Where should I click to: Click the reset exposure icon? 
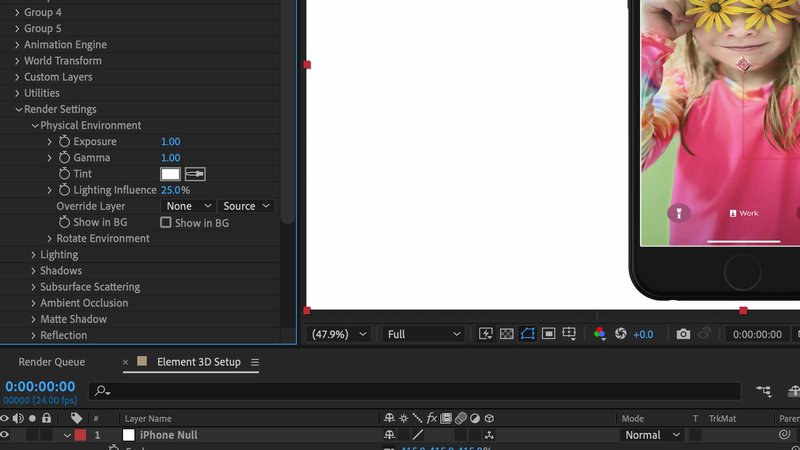click(619, 334)
